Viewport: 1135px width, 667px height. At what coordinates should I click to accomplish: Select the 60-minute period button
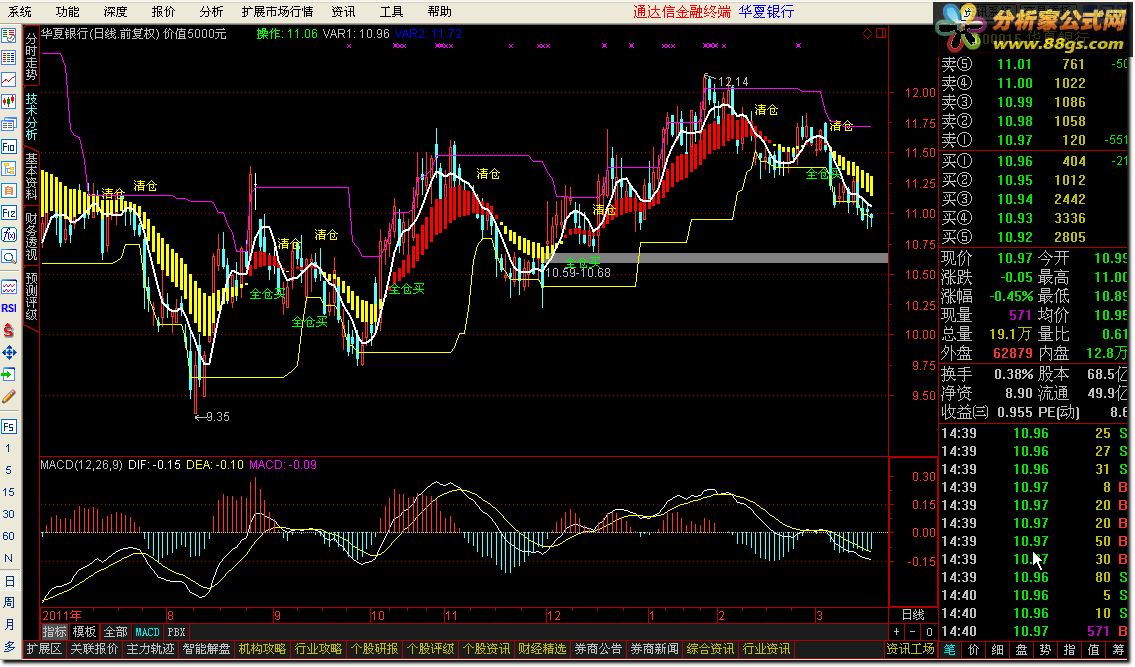(9, 537)
